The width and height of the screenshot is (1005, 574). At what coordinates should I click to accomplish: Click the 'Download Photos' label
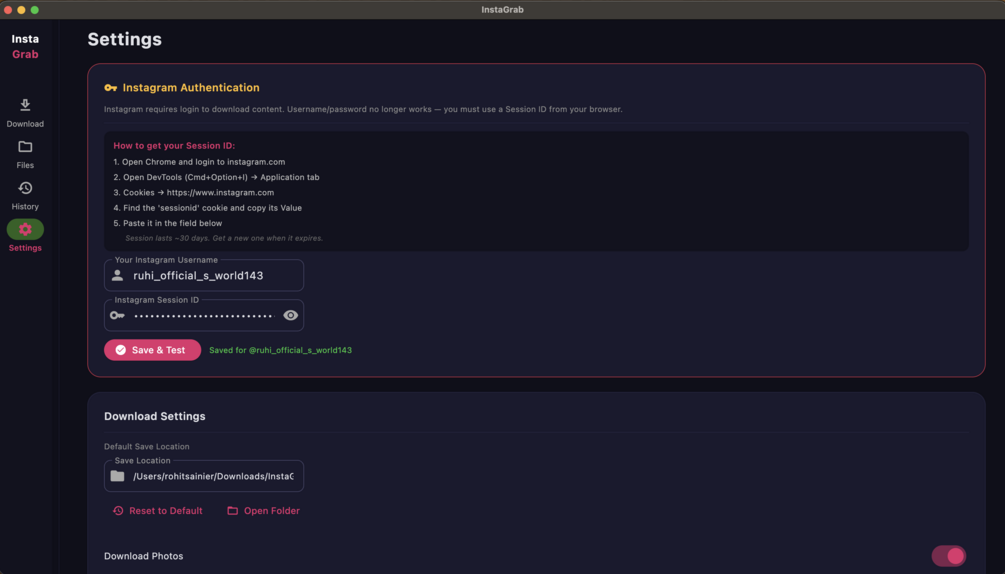144,556
